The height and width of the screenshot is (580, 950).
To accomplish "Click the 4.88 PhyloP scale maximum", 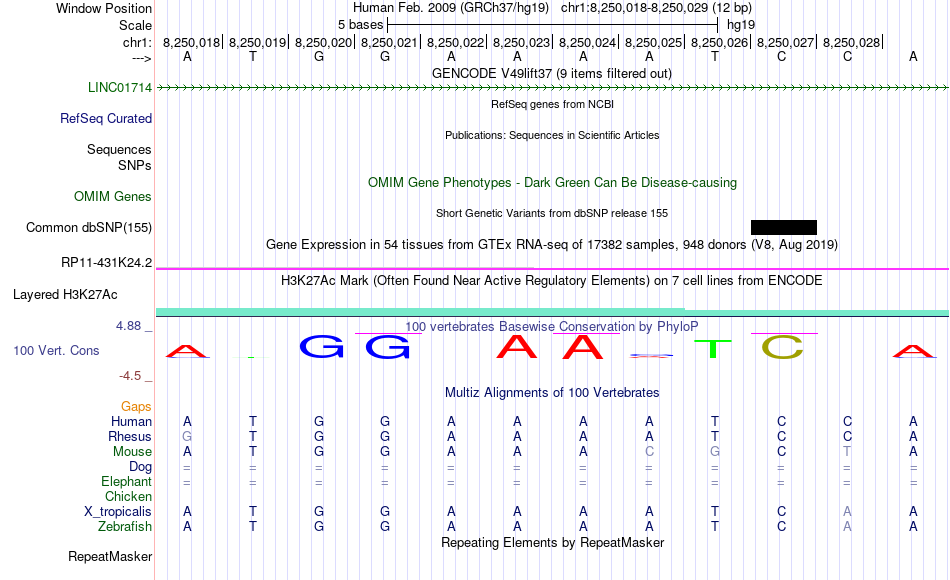I will pos(128,326).
